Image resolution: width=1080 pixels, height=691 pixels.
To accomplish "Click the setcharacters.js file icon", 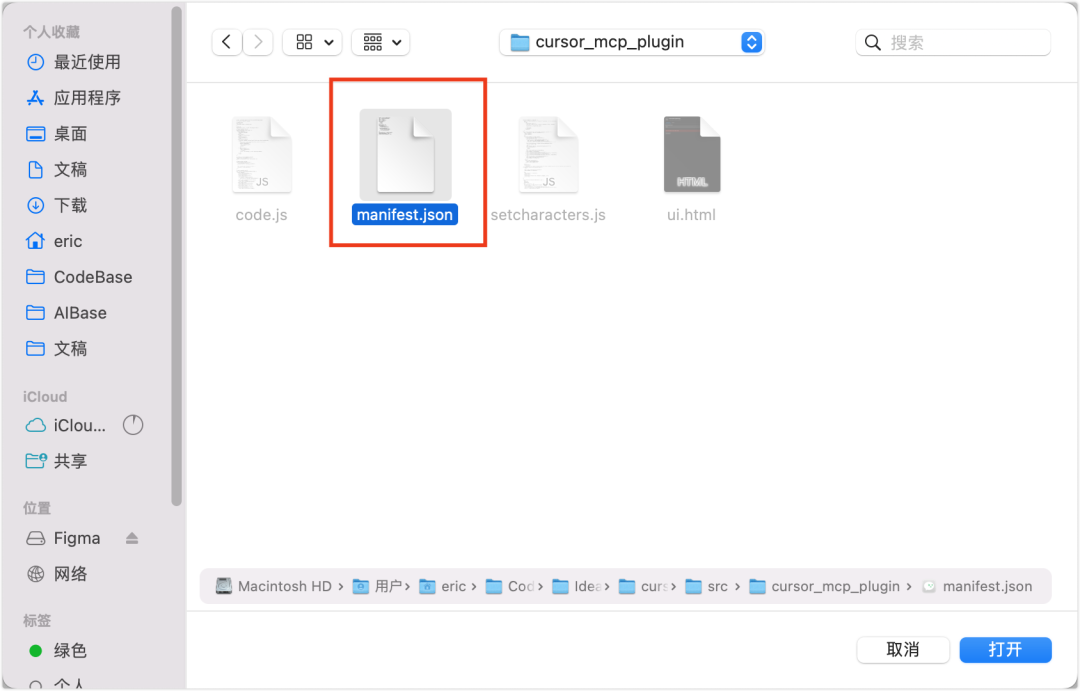I will pyautogui.click(x=548, y=154).
